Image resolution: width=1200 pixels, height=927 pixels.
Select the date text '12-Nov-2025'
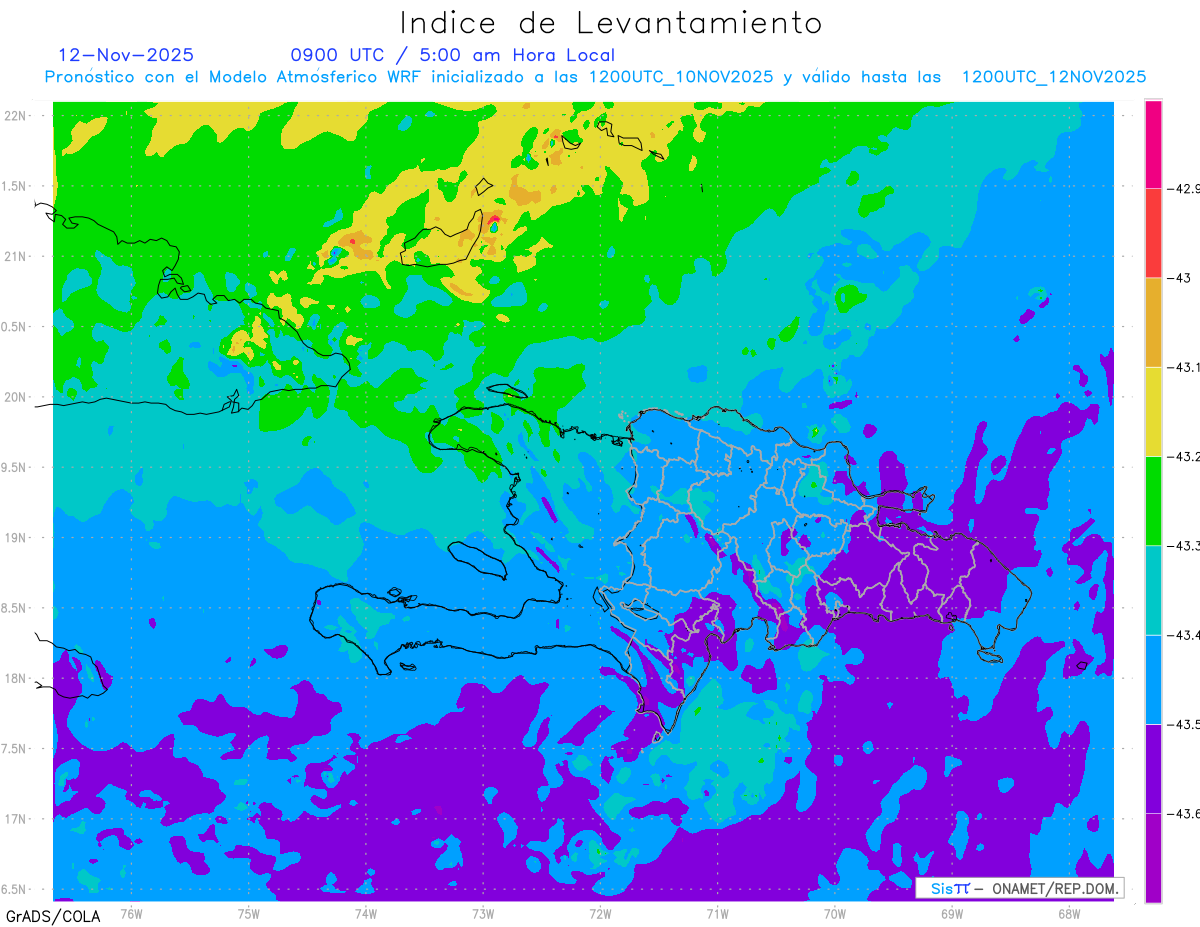pos(126,55)
